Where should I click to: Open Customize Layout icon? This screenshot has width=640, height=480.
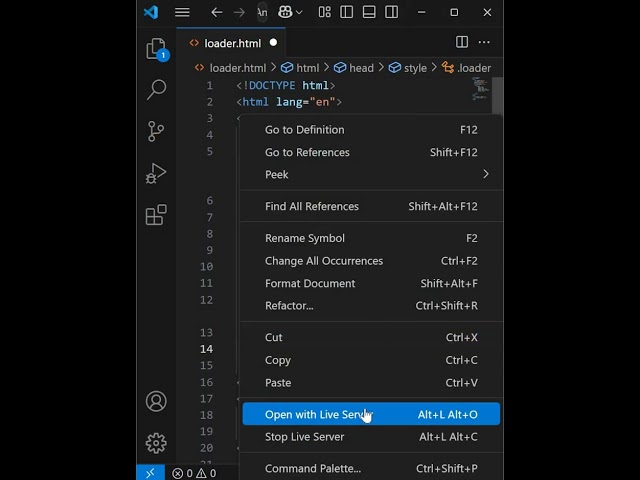tap(324, 12)
